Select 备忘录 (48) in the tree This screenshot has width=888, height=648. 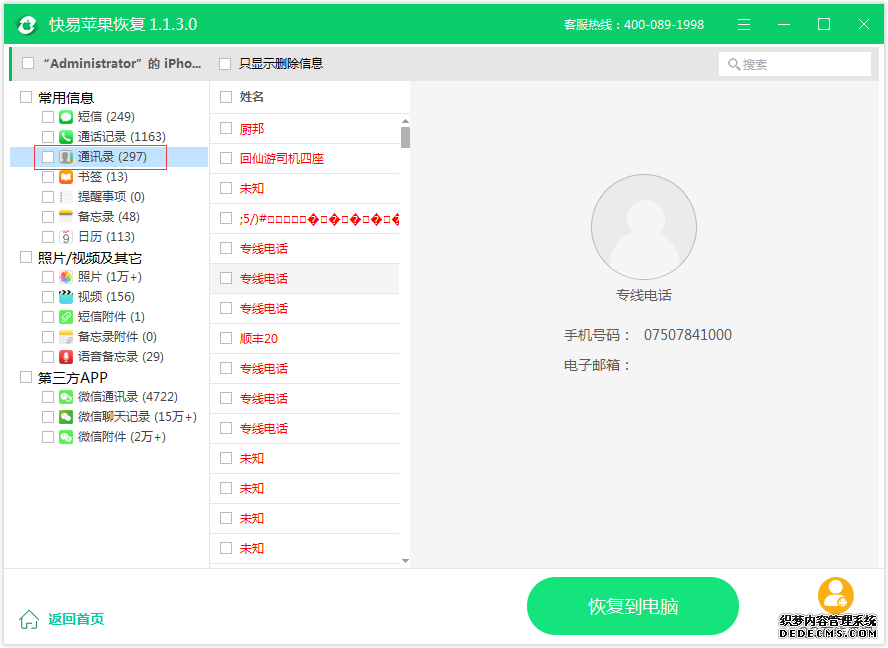pyautogui.click(x=109, y=217)
